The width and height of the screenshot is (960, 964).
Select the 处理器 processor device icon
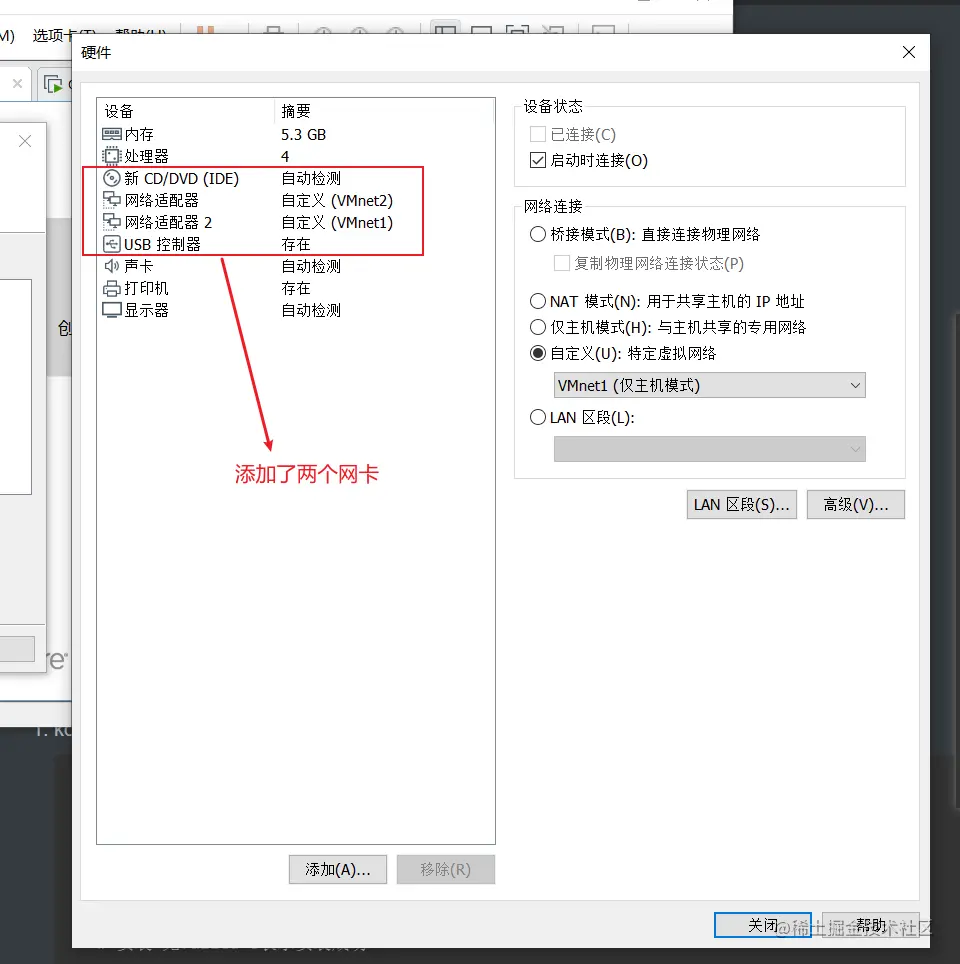[111, 156]
